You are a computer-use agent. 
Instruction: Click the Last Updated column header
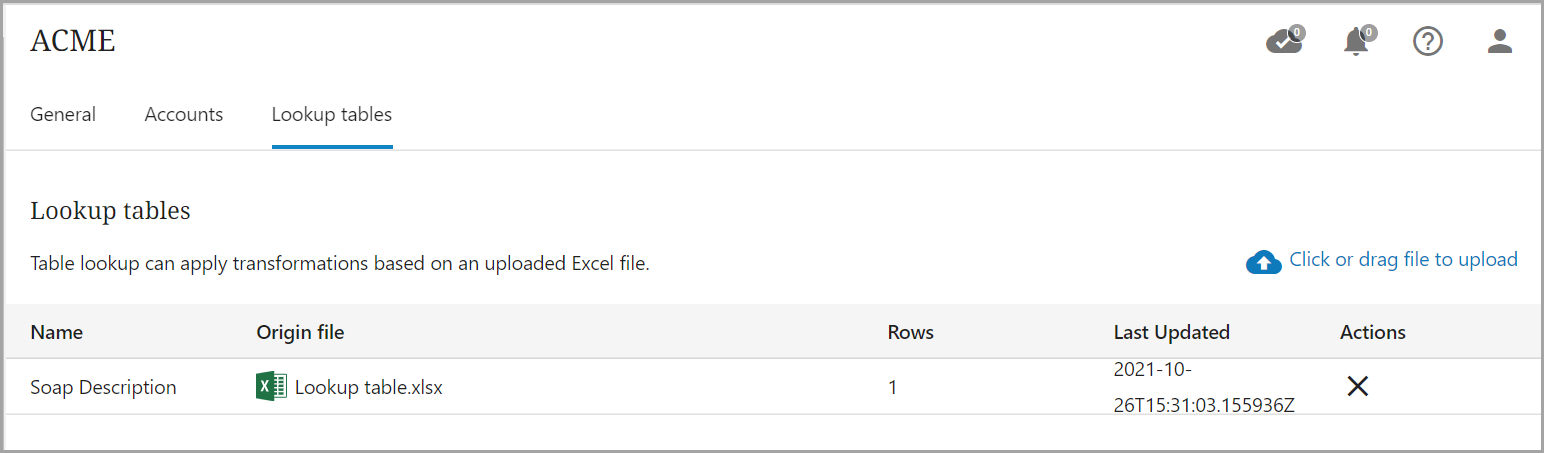tap(1171, 333)
